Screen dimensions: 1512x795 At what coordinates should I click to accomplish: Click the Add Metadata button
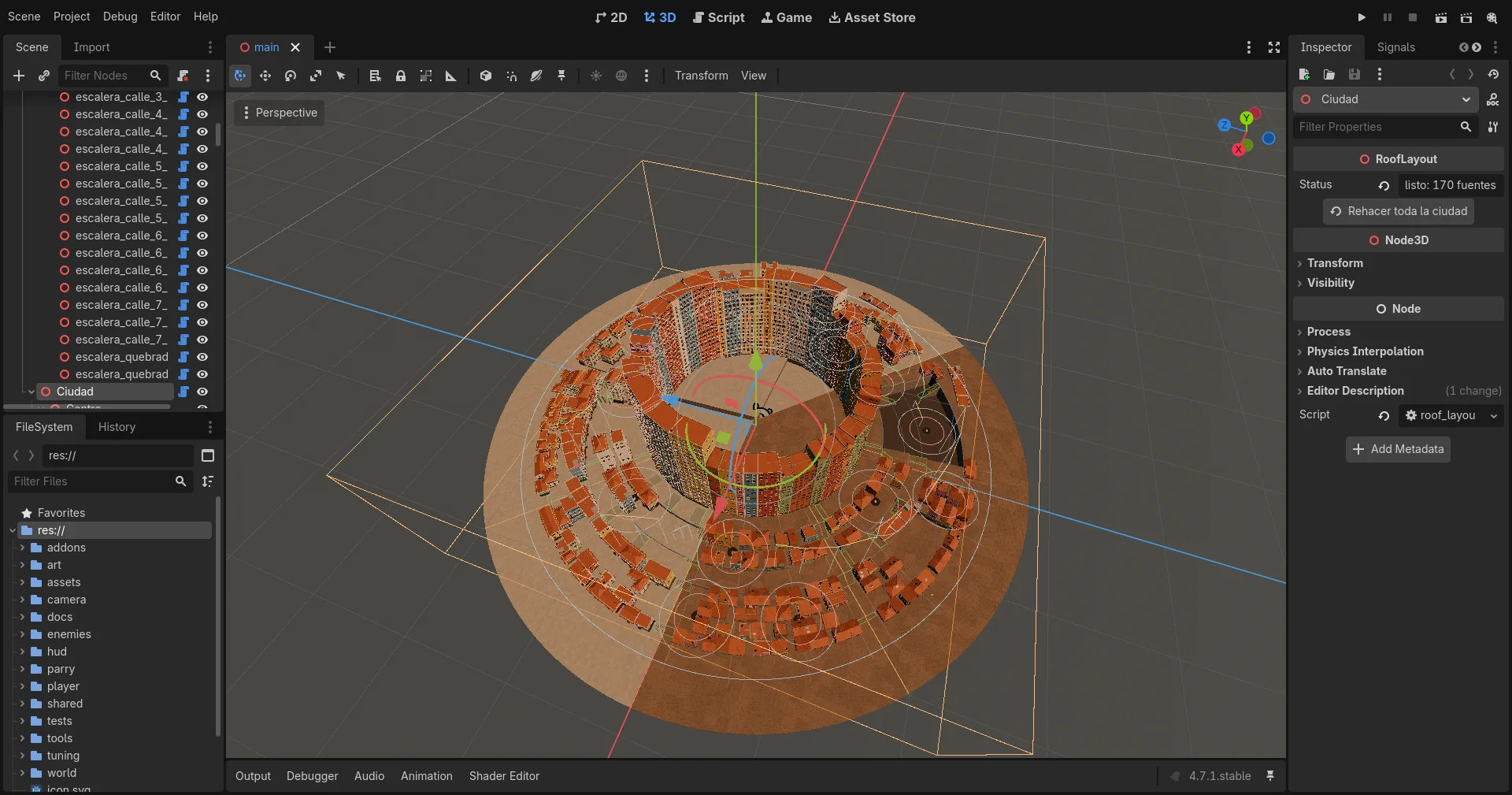click(x=1398, y=449)
